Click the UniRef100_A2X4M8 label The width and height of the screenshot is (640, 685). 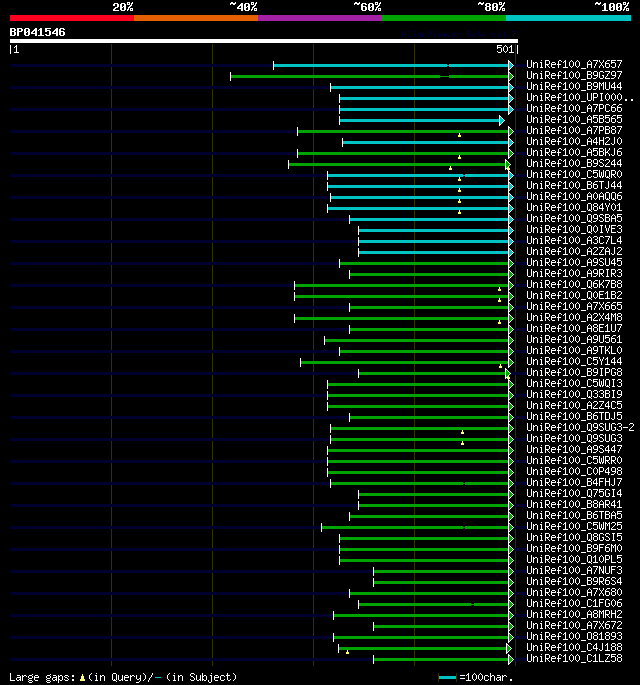pos(574,318)
